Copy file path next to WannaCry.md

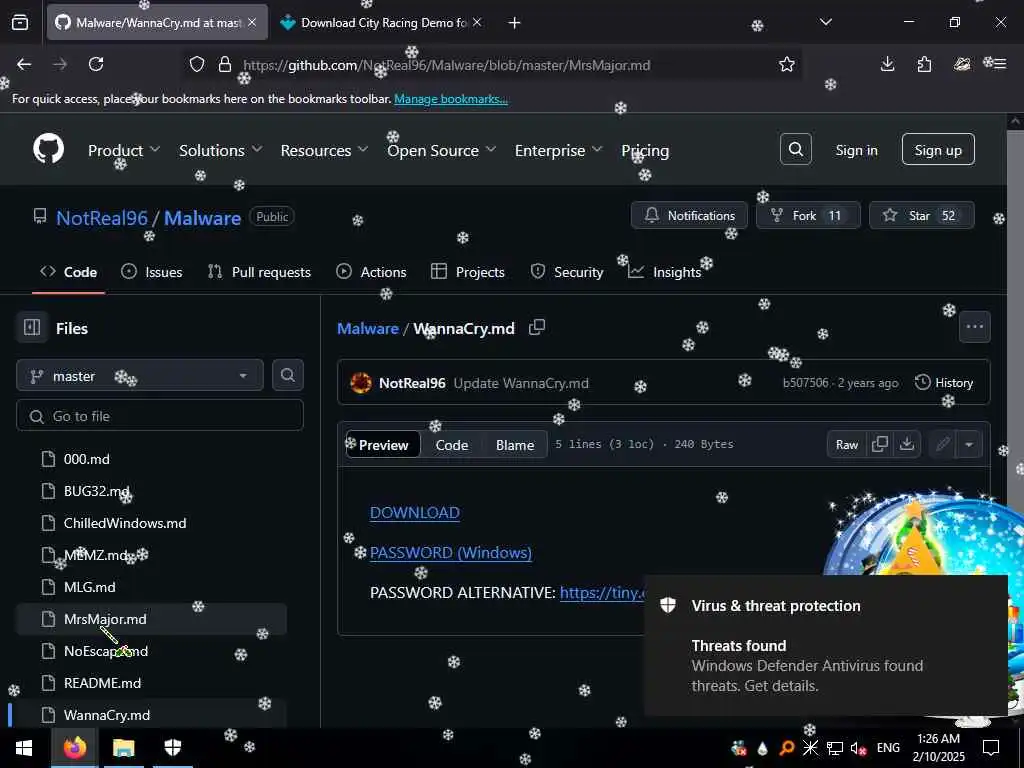[537, 328]
